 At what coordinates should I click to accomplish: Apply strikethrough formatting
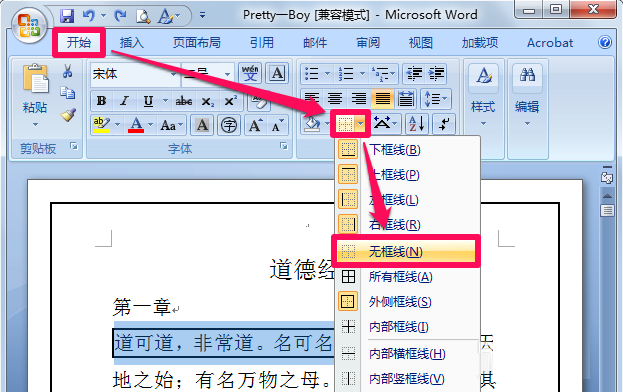(184, 101)
